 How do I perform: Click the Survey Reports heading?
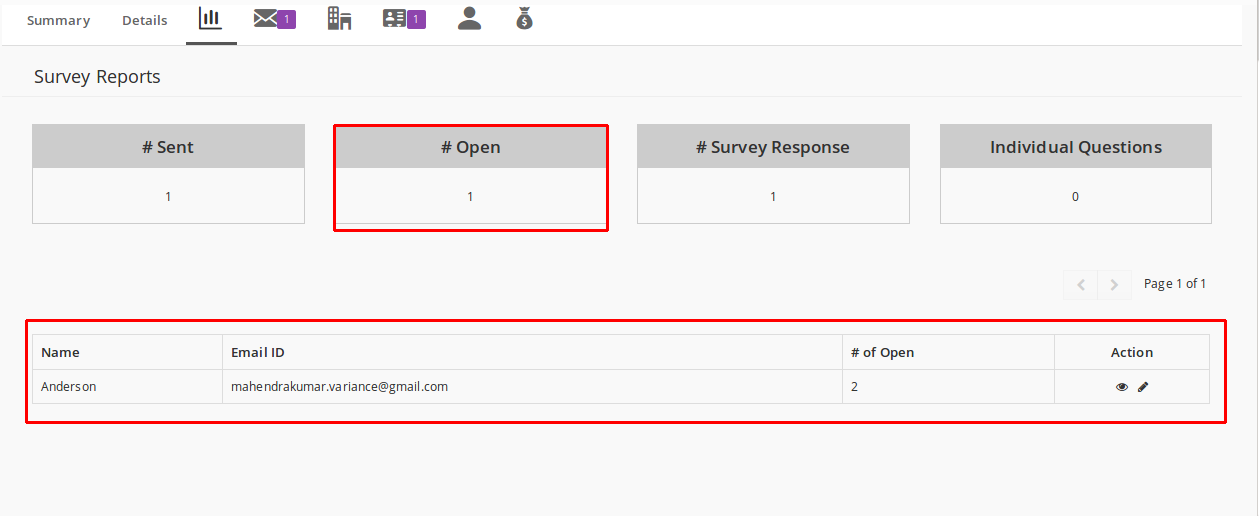[97, 76]
